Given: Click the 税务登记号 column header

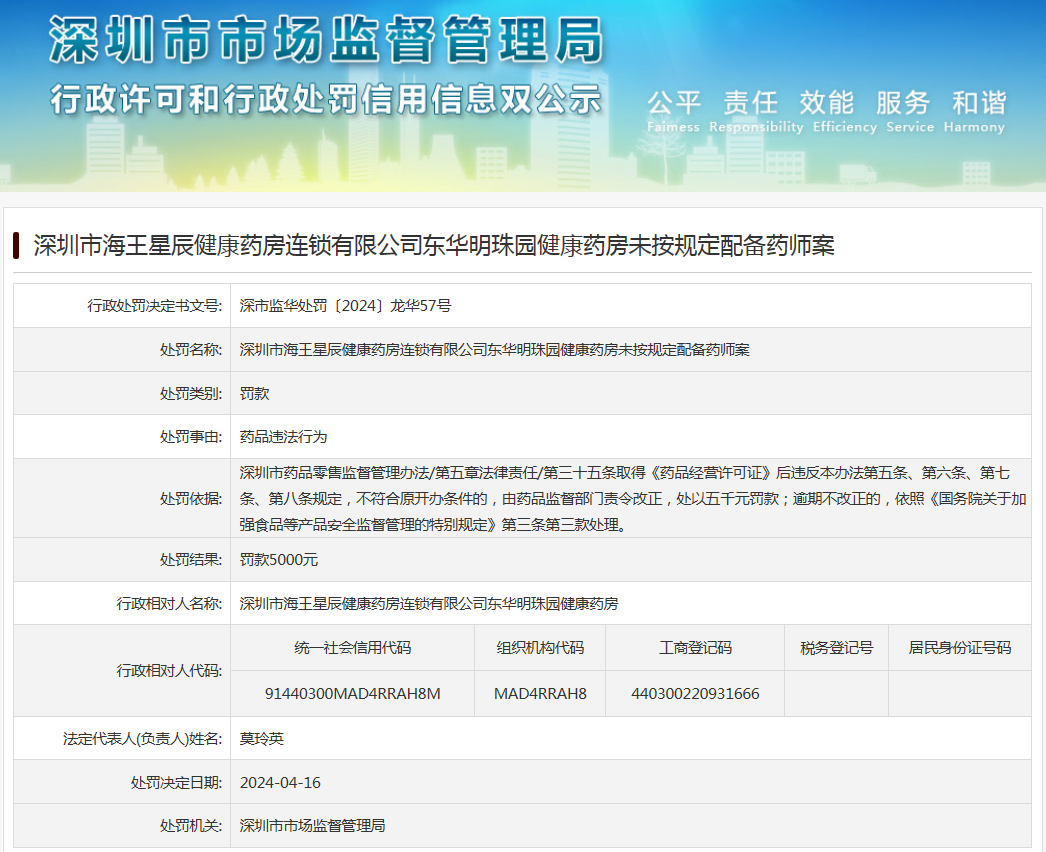Looking at the screenshot, I should point(837,648).
